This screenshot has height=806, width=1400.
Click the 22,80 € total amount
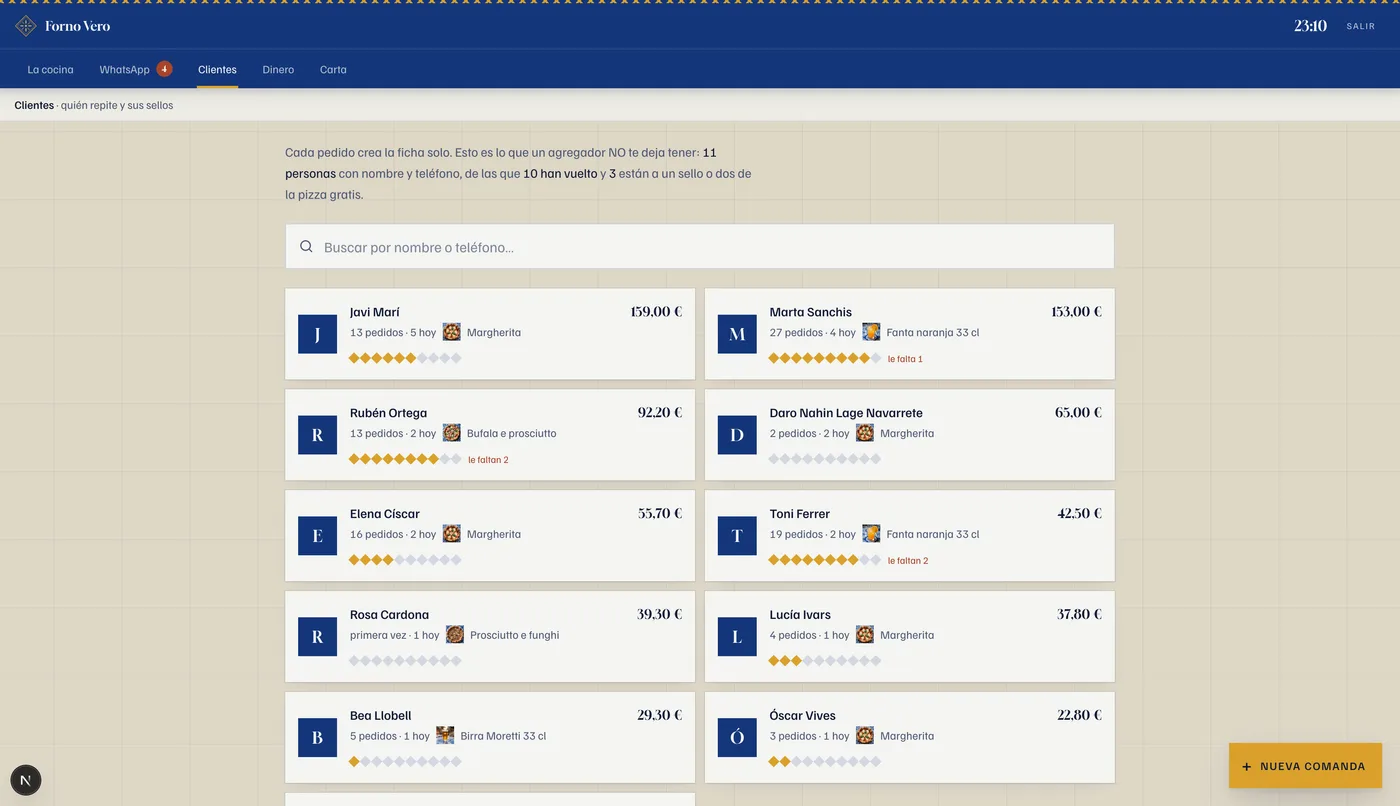(x=1080, y=716)
